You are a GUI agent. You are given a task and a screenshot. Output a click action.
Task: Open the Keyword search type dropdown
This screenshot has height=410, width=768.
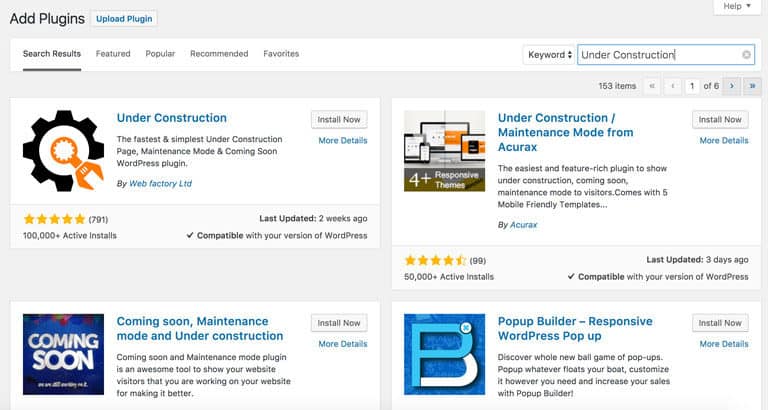pyautogui.click(x=549, y=55)
